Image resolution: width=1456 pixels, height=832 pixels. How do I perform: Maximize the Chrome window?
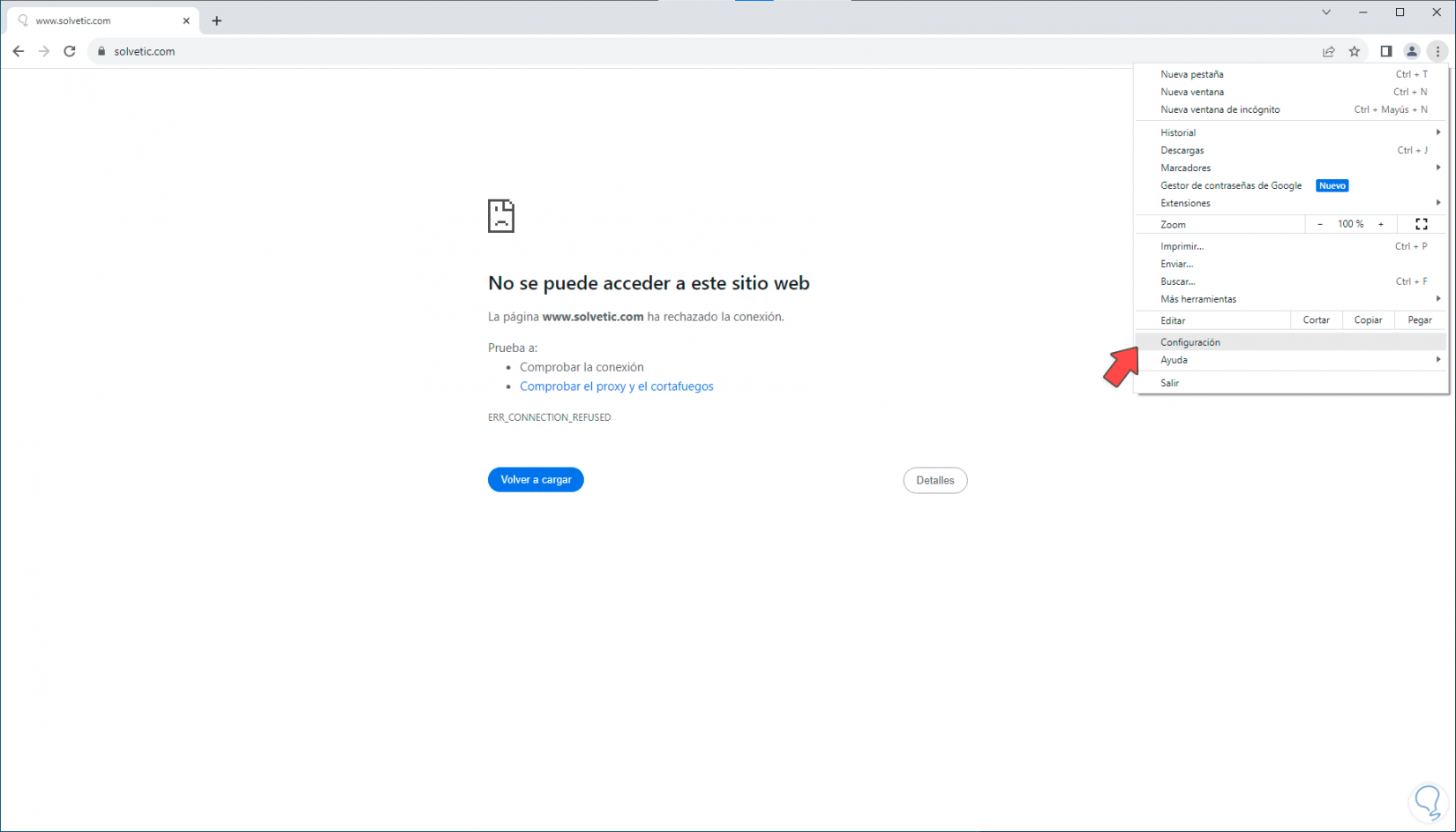1400,12
